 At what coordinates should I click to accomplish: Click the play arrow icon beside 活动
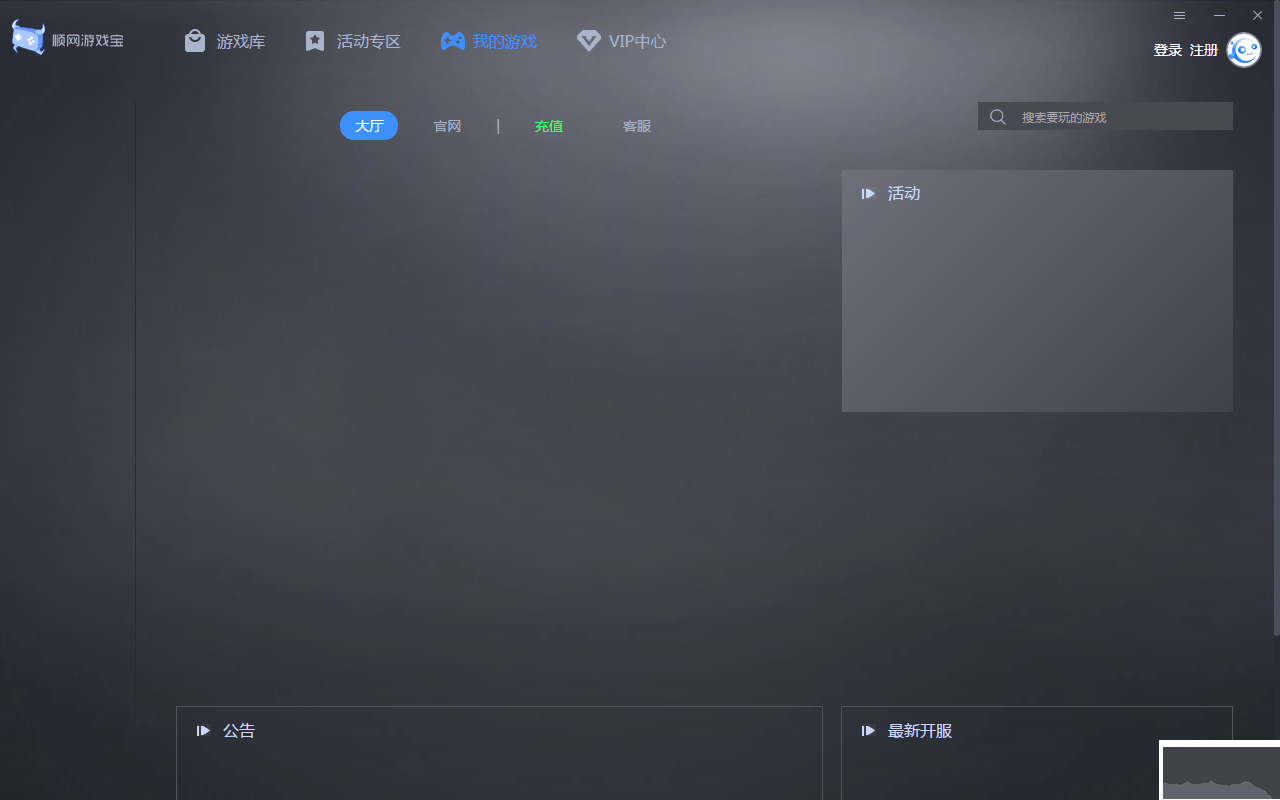867,193
